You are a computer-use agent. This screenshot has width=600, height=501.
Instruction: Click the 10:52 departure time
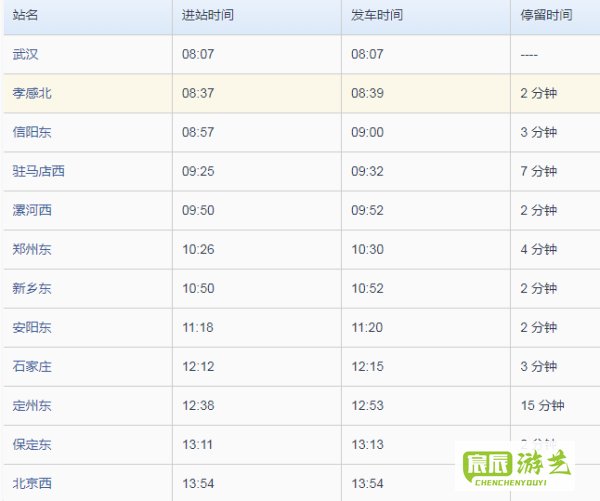(367, 288)
